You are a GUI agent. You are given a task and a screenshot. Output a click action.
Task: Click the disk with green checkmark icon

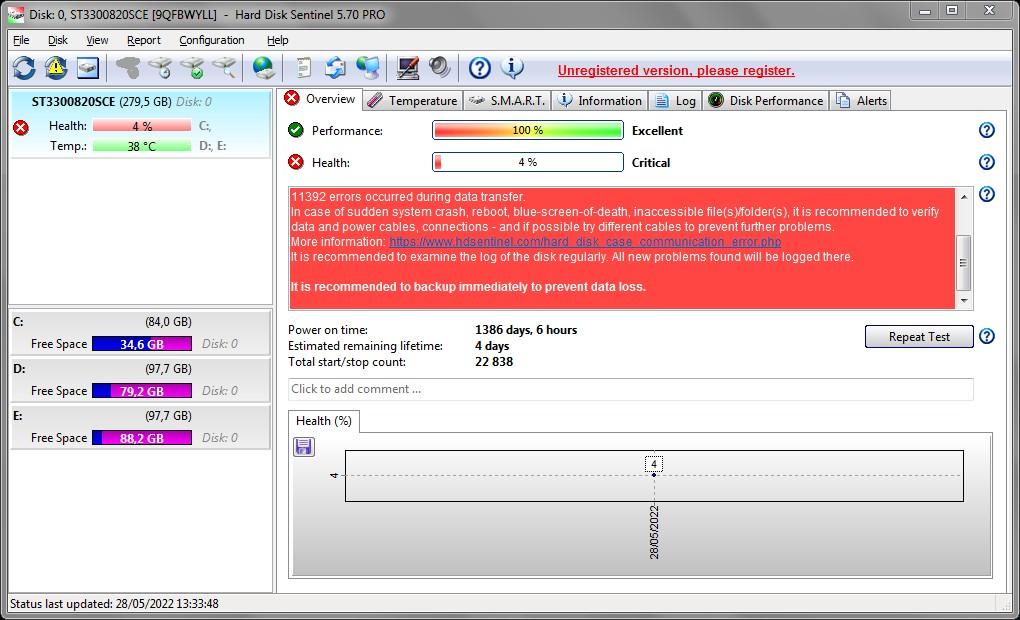(193, 68)
